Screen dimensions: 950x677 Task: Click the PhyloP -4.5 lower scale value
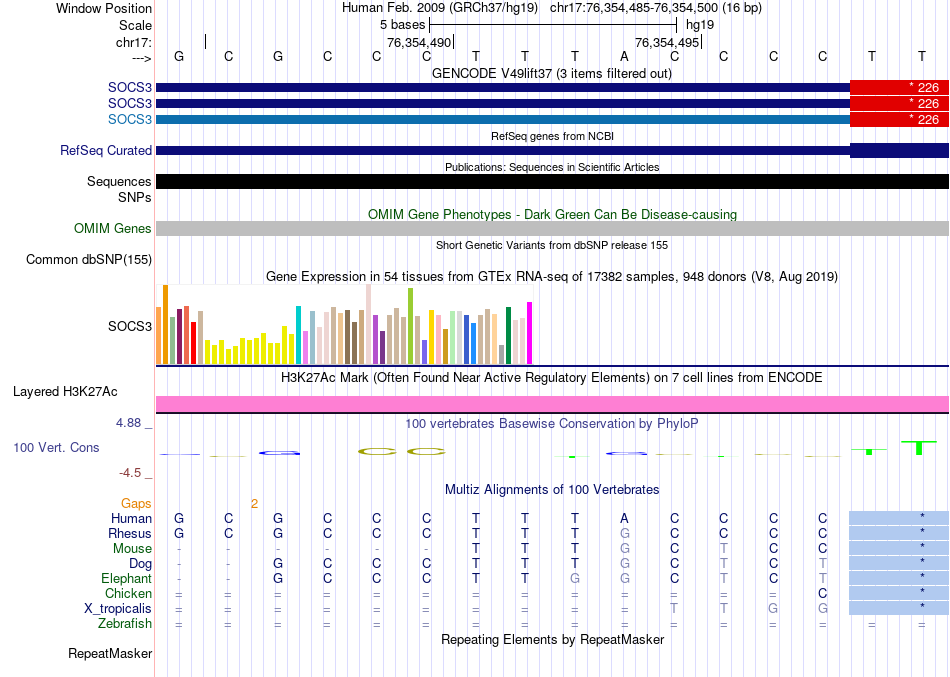point(130,473)
